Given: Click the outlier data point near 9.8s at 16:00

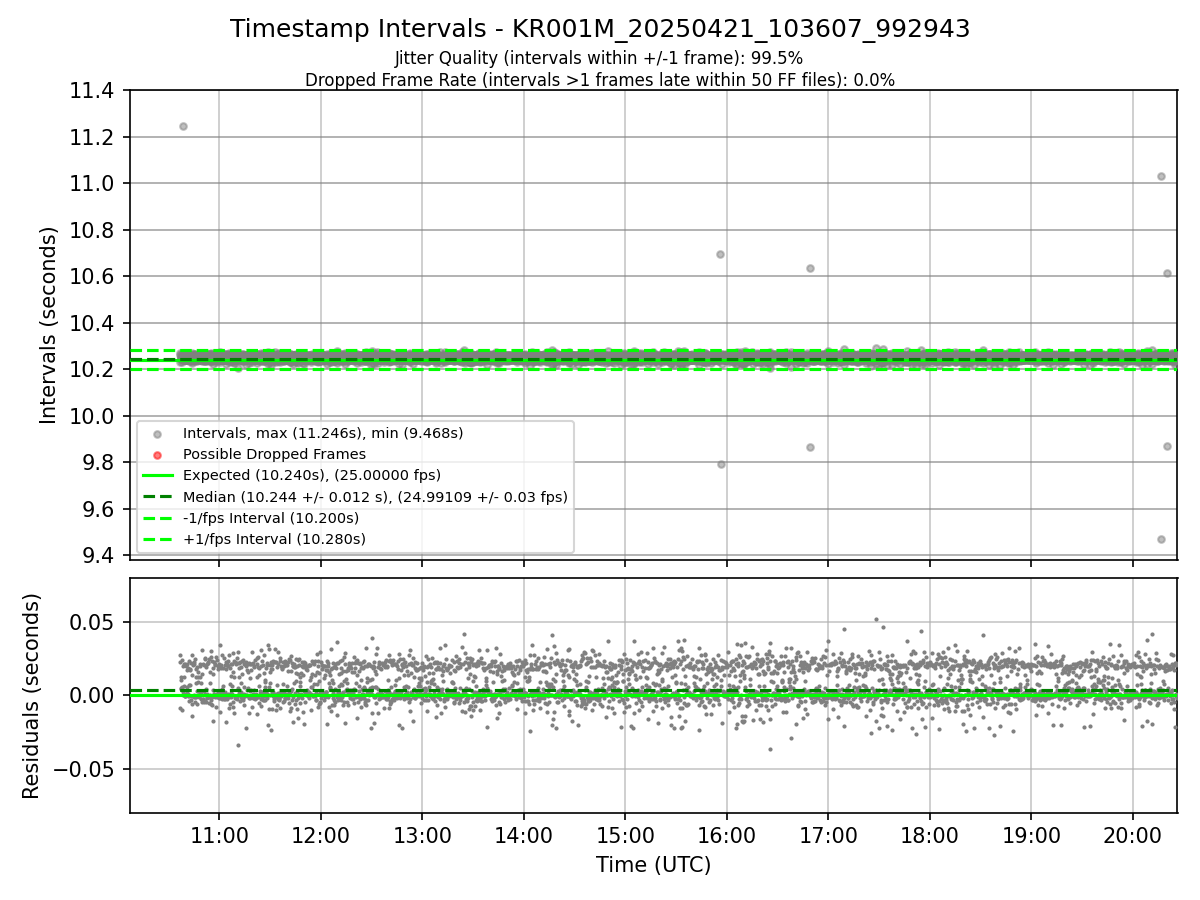Looking at the screenshot, I should coord(721,464).
